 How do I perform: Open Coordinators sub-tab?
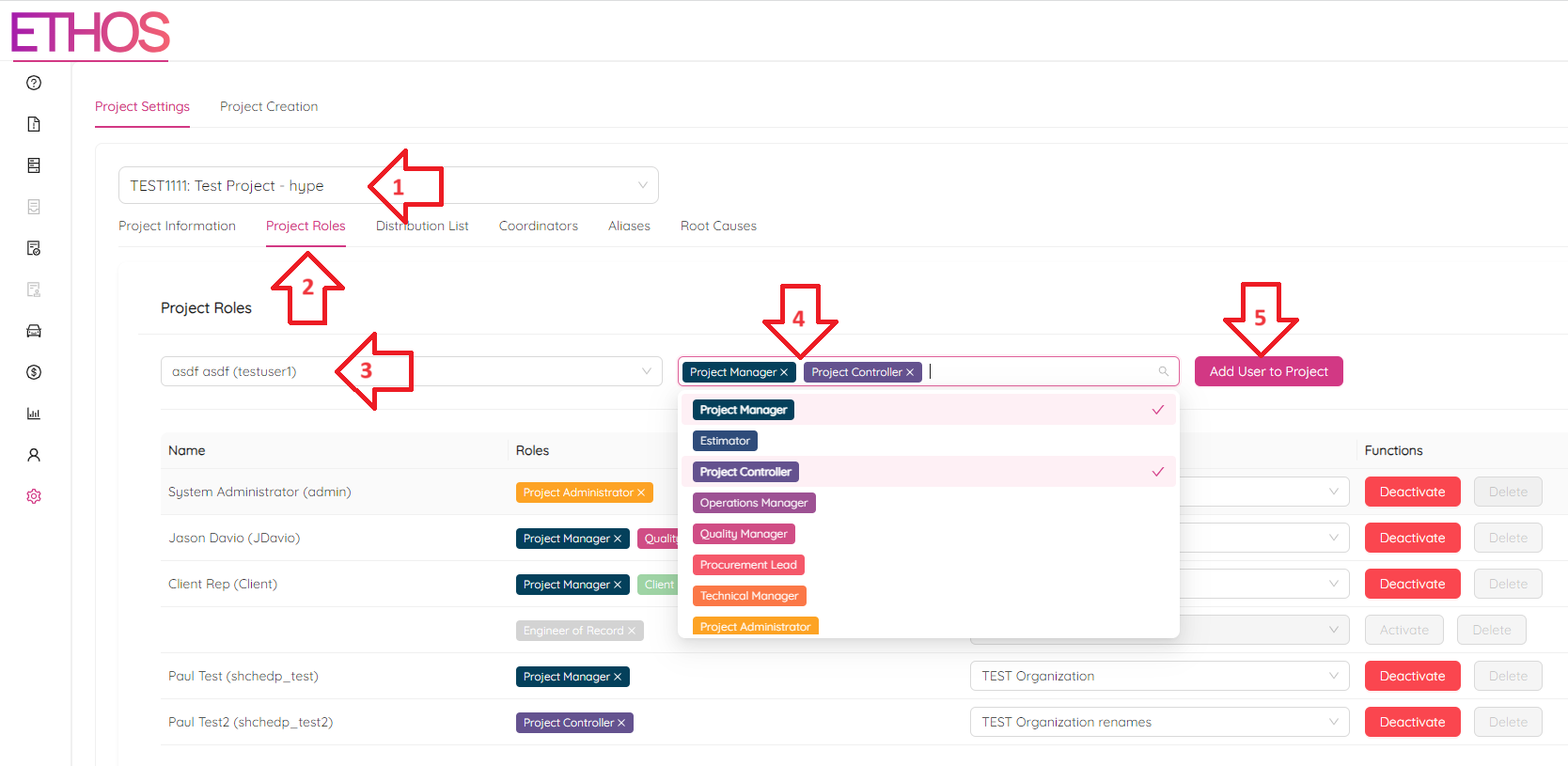point(539,226)
